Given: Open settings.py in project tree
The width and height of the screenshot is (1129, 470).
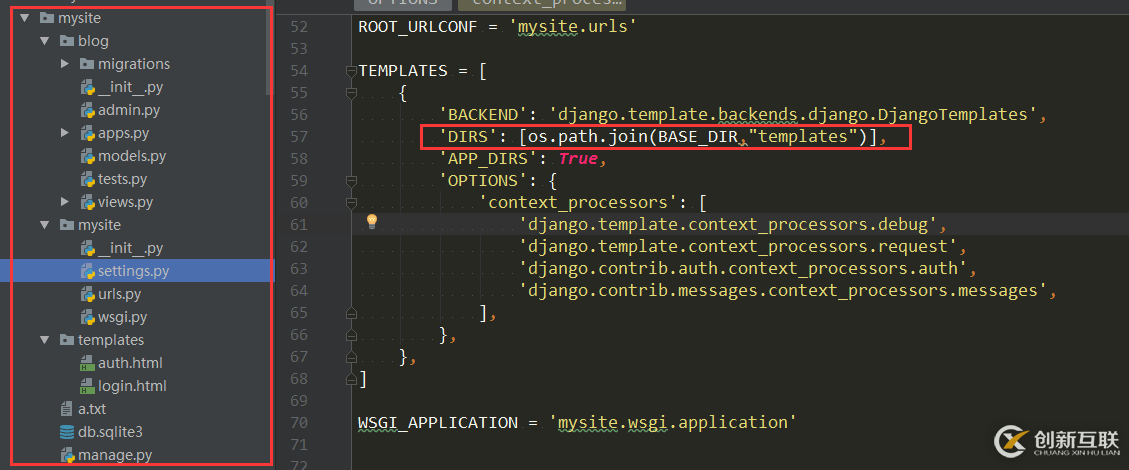Looking at the screenshot, I should 134,271.
